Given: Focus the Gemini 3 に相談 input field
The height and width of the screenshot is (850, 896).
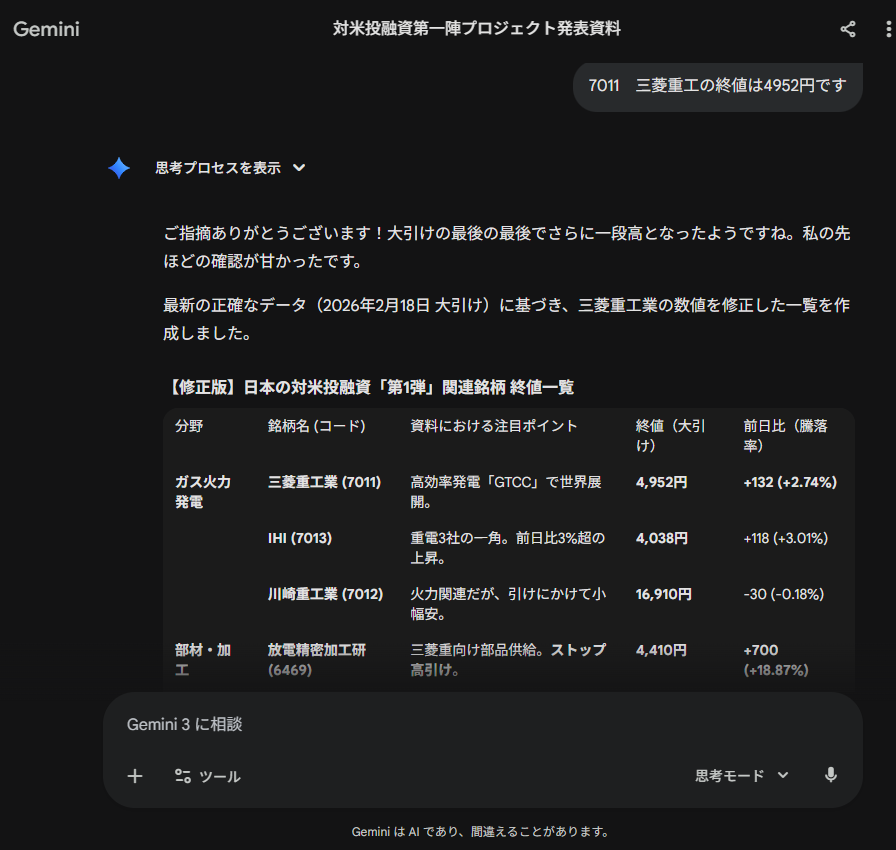Looking at the screenshot, I should click(x=482, y=724).
